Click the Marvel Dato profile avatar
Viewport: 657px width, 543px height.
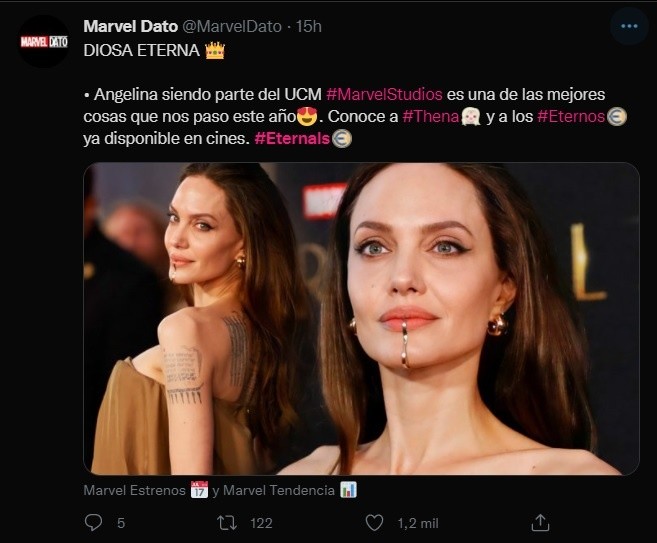(x=45, y=43)
